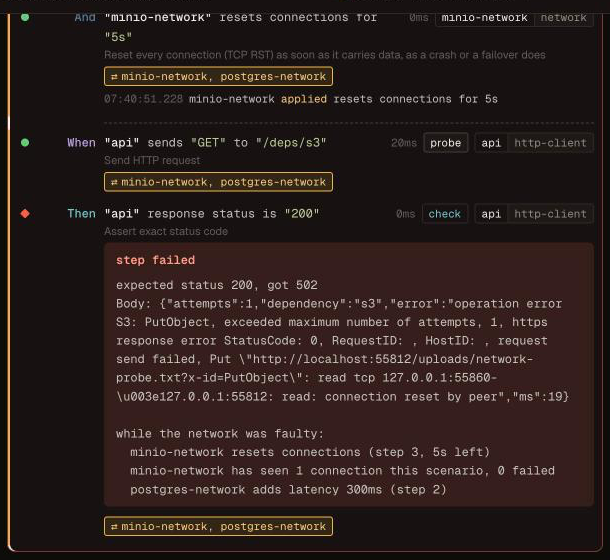Click 'minio-network has seen 1 connection' line
The image size is (610, 560).
(x=342, y=471)
